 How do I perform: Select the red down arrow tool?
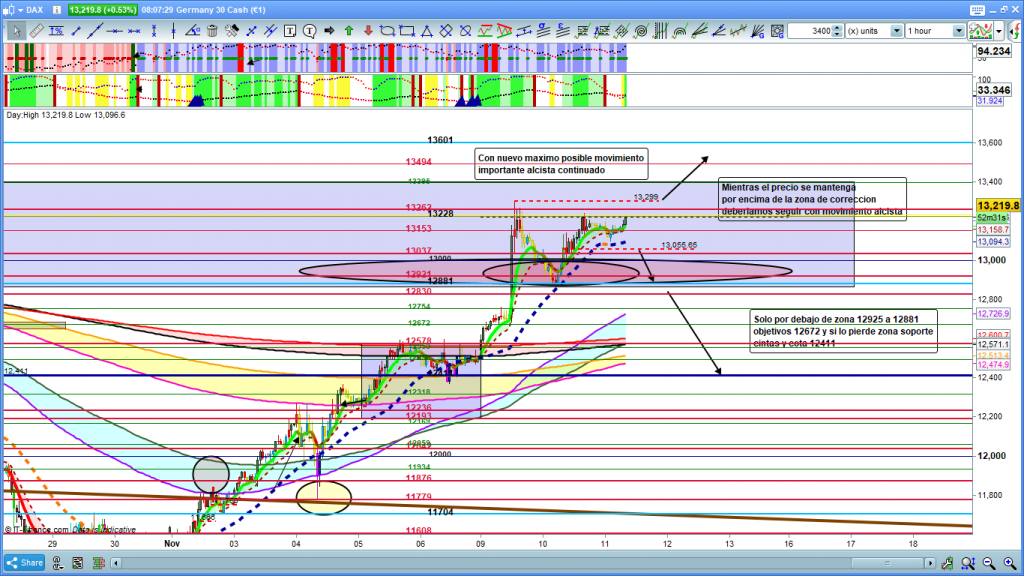tap(368, 31)
